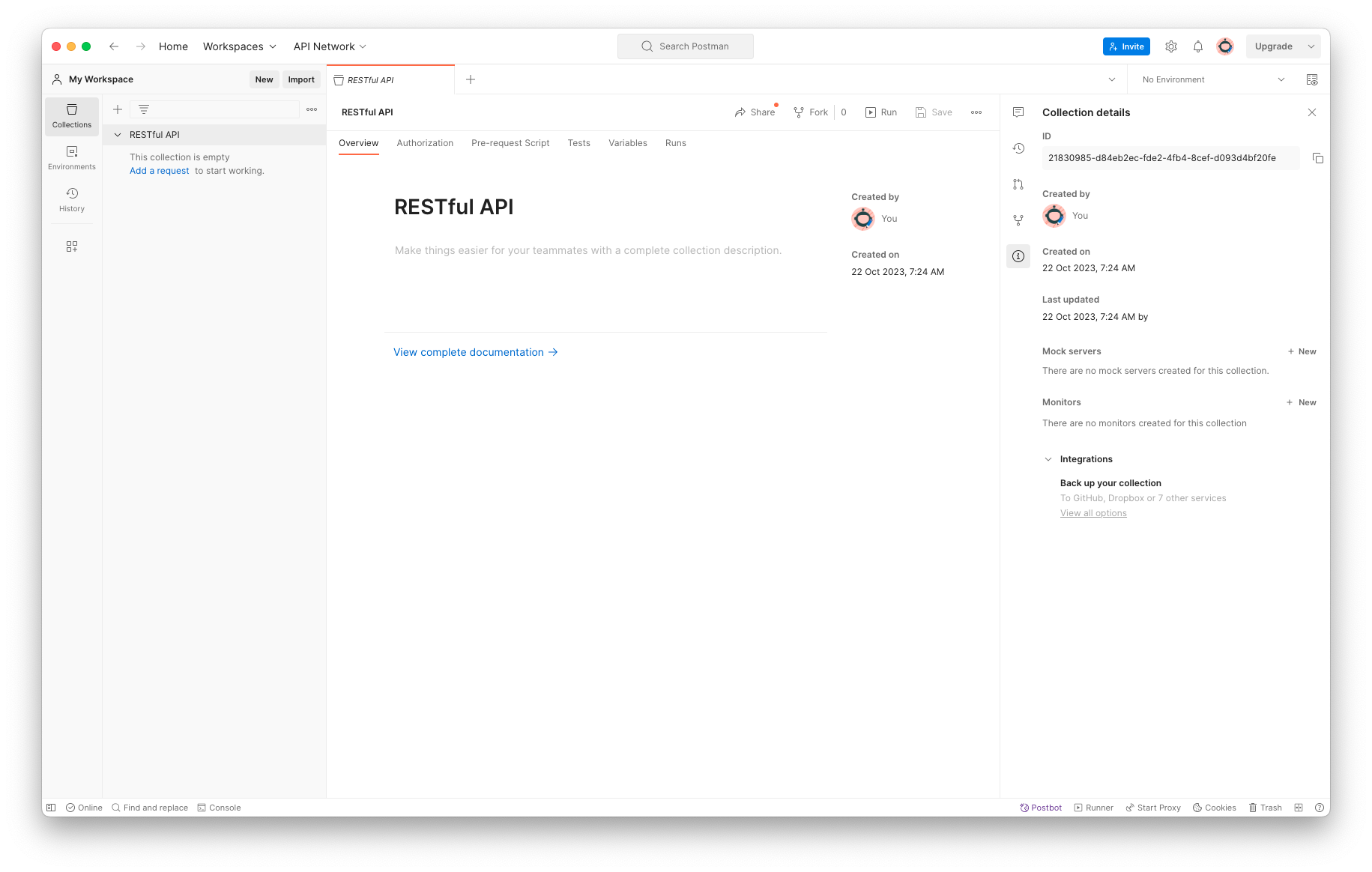Go to Home

173,46
